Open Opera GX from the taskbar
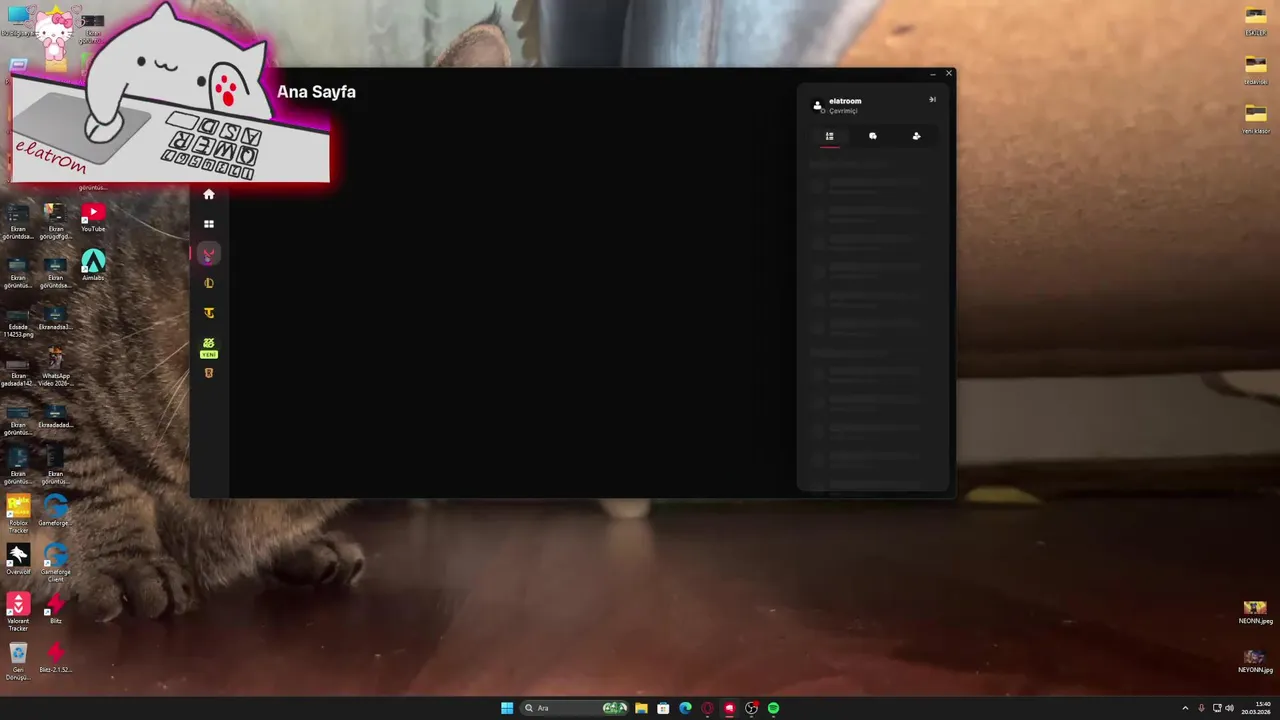This screenshot has height=720, width=1280. pos(707,708)
